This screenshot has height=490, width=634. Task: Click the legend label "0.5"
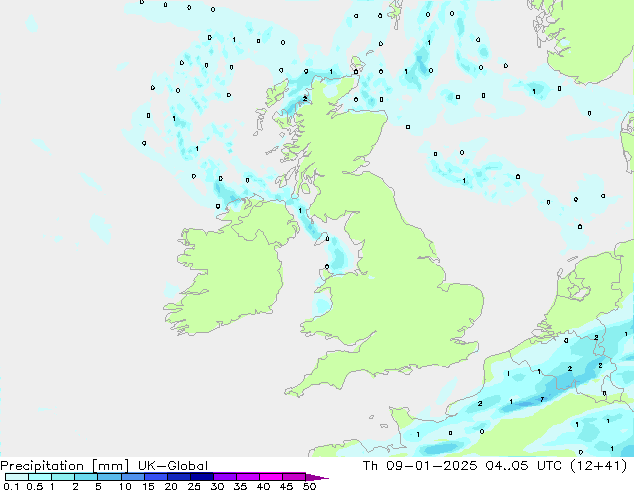pyautogui.click(x=35, y=486)
